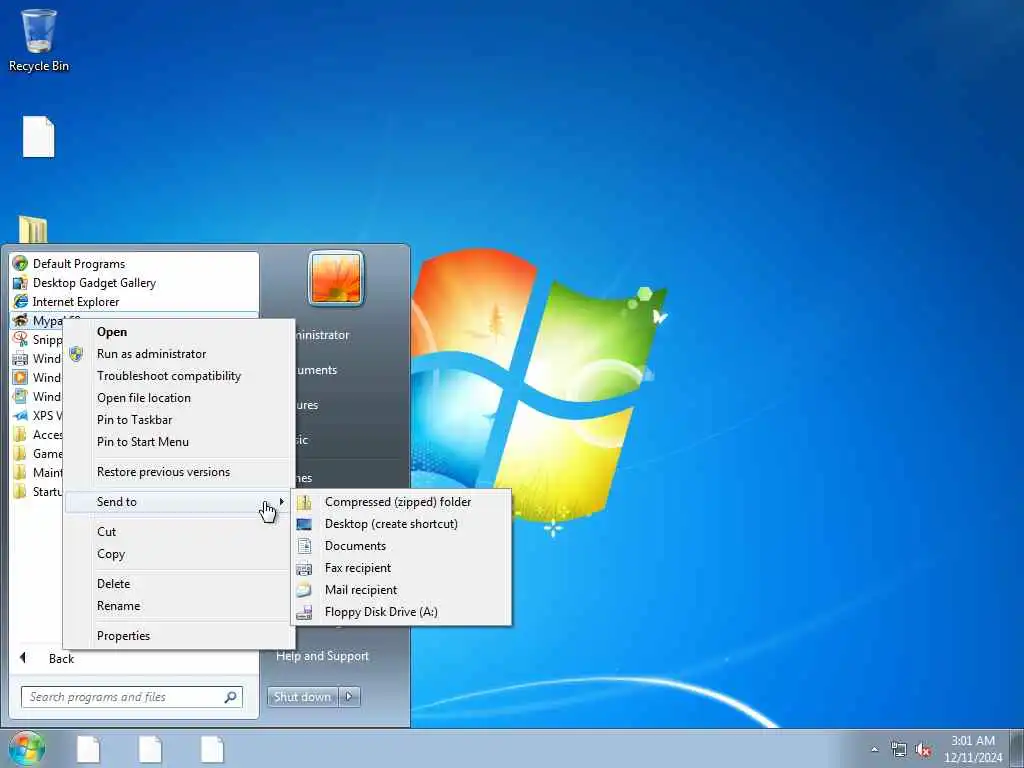Screen dimensions: 1024x768
Task: Click the third blank taskbar icon
Action: pyautogui.click(x=212, y=749)
